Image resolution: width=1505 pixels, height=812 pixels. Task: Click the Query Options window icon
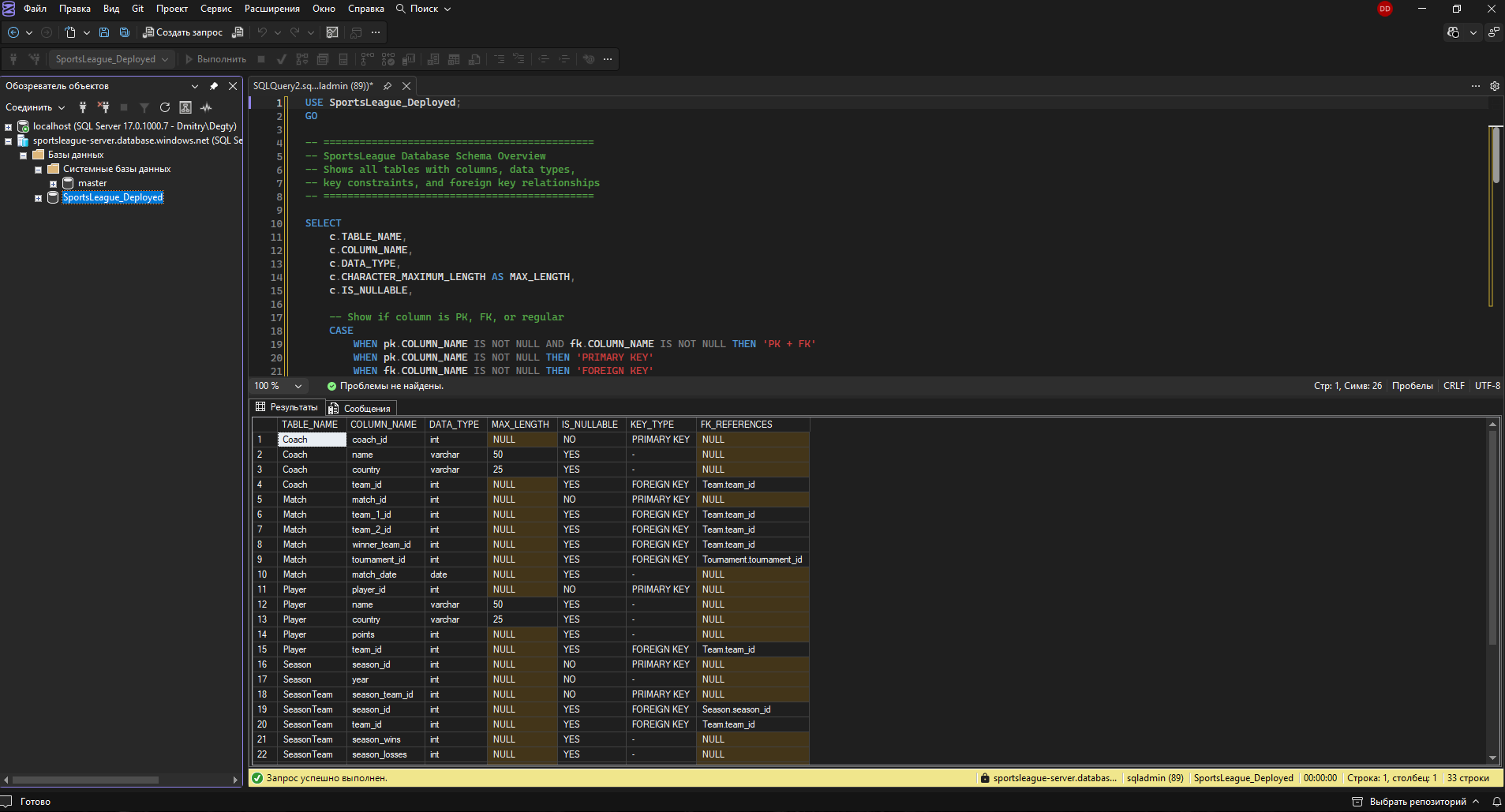[323, 59]
